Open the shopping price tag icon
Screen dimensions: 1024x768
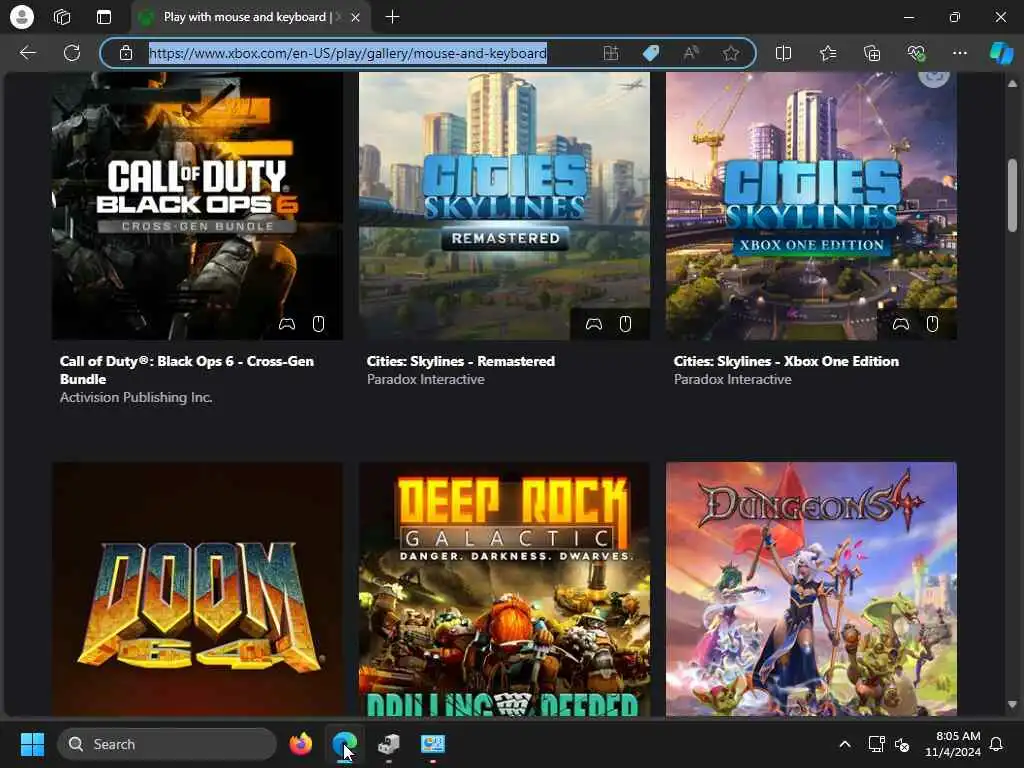coord(651,53)
